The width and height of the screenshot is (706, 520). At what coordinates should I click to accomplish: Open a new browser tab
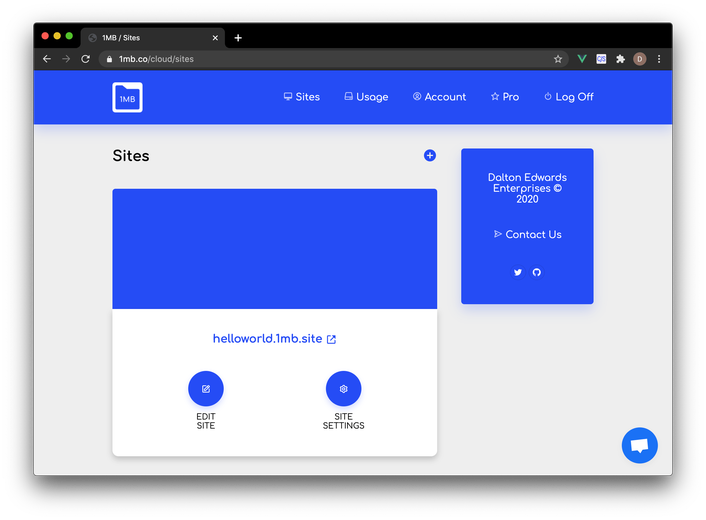click(x=238, y=38)
